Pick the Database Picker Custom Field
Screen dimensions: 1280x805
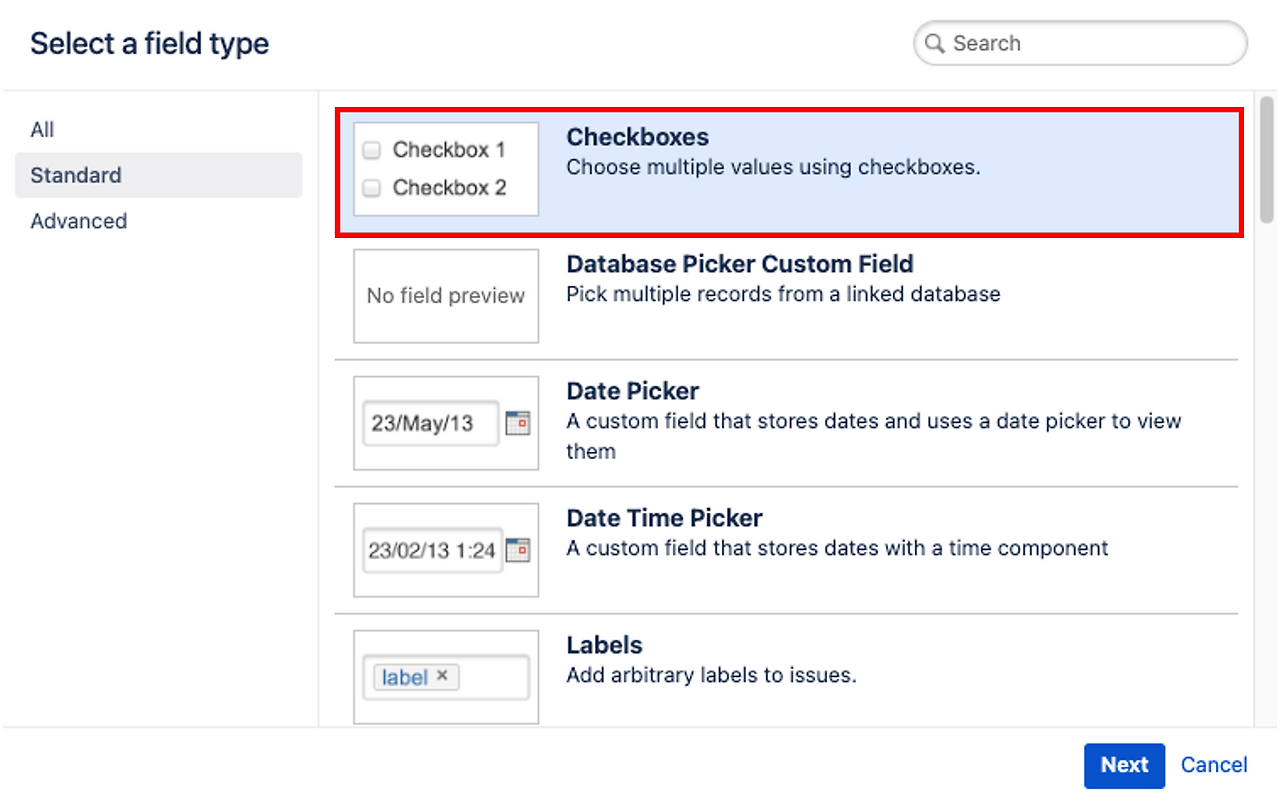(739, 265)
